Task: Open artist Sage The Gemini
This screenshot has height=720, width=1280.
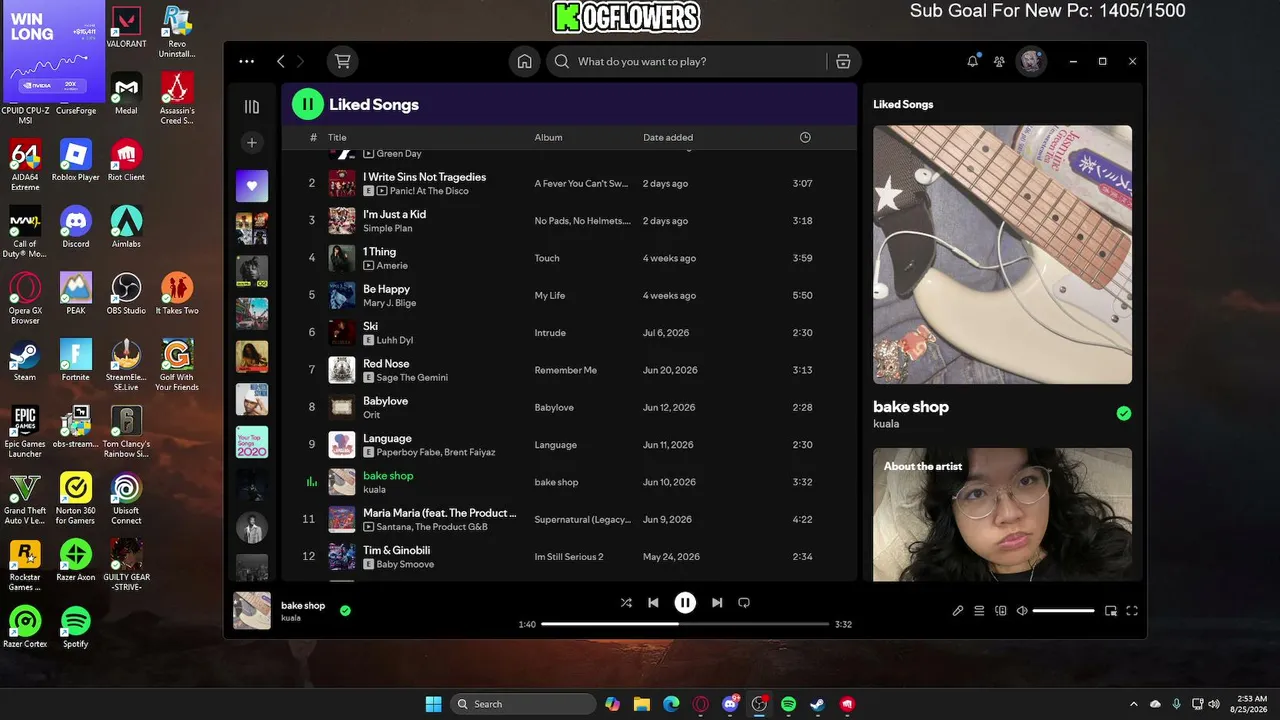Action: coord(412,378)
